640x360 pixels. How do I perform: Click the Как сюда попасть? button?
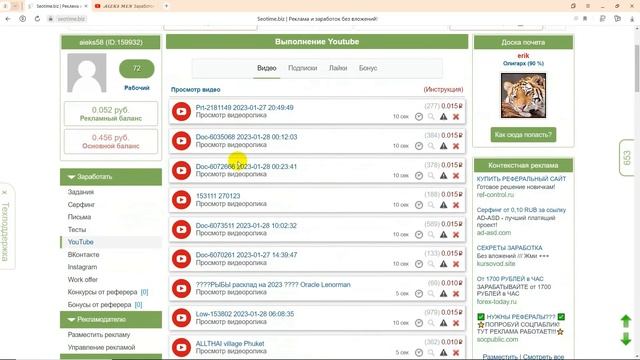[523, 135]
